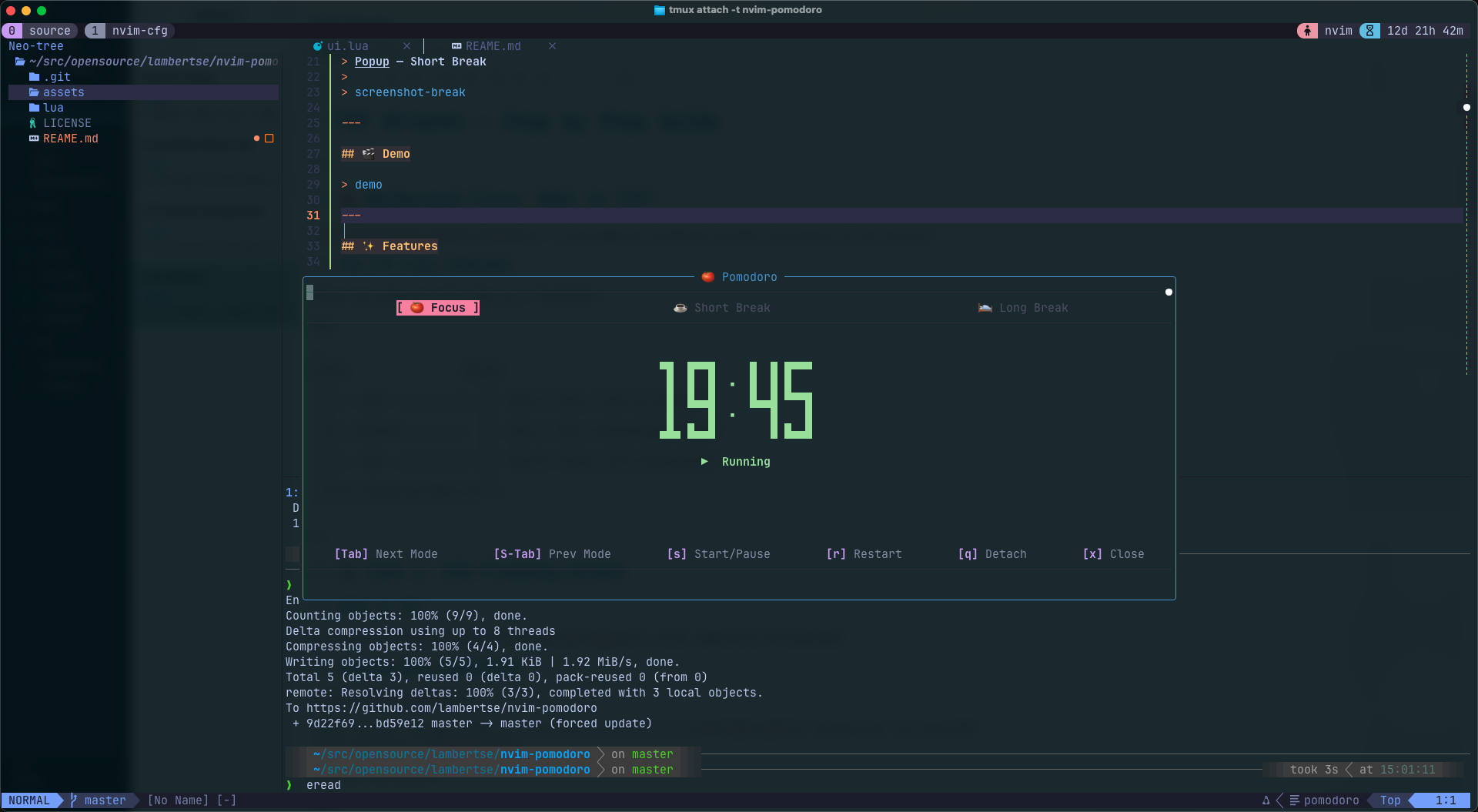Click the bed icon for Long Break
The image size is (1478, 812).
[985, 308]
